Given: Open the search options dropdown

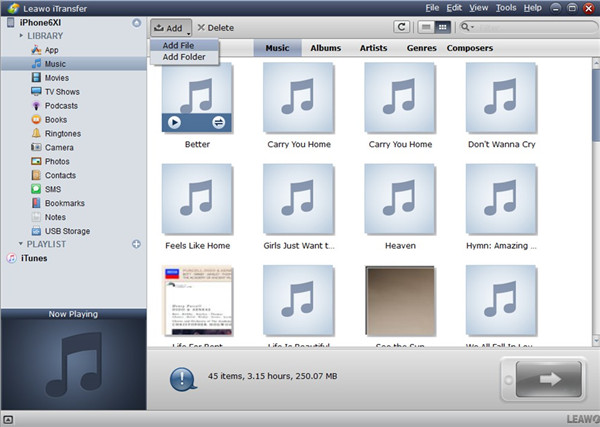Looking at the screenshot, I should [x=470, y=28].
